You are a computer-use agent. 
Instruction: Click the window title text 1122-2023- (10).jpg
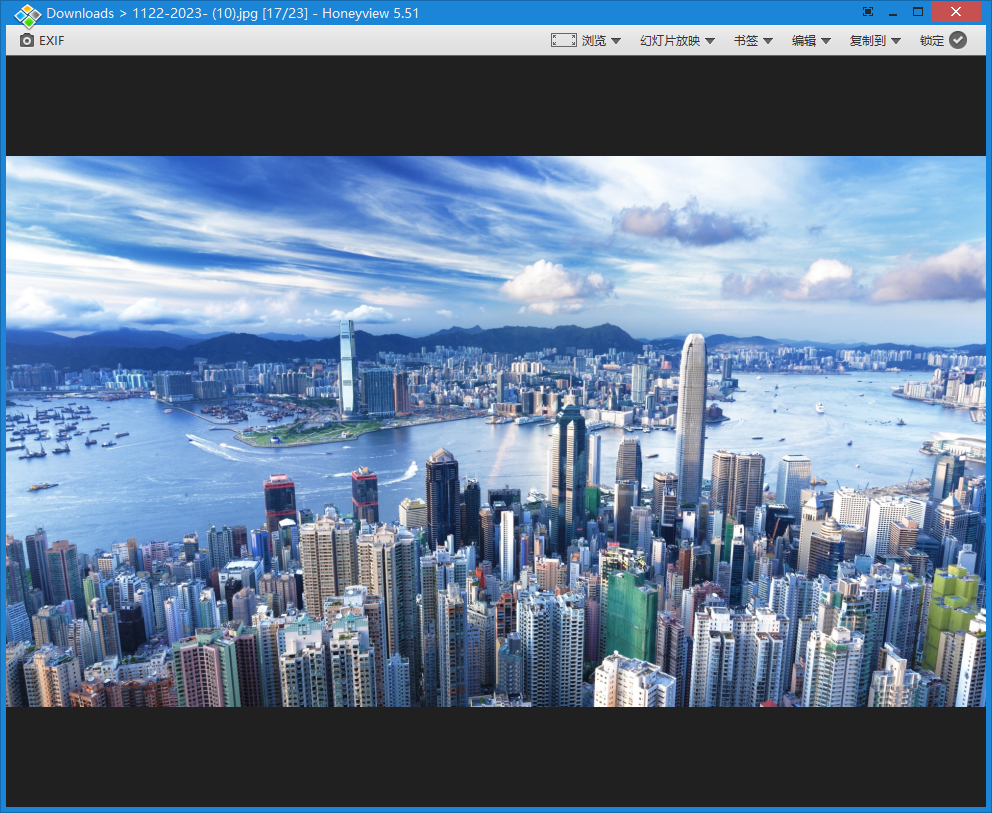point(195,13)
